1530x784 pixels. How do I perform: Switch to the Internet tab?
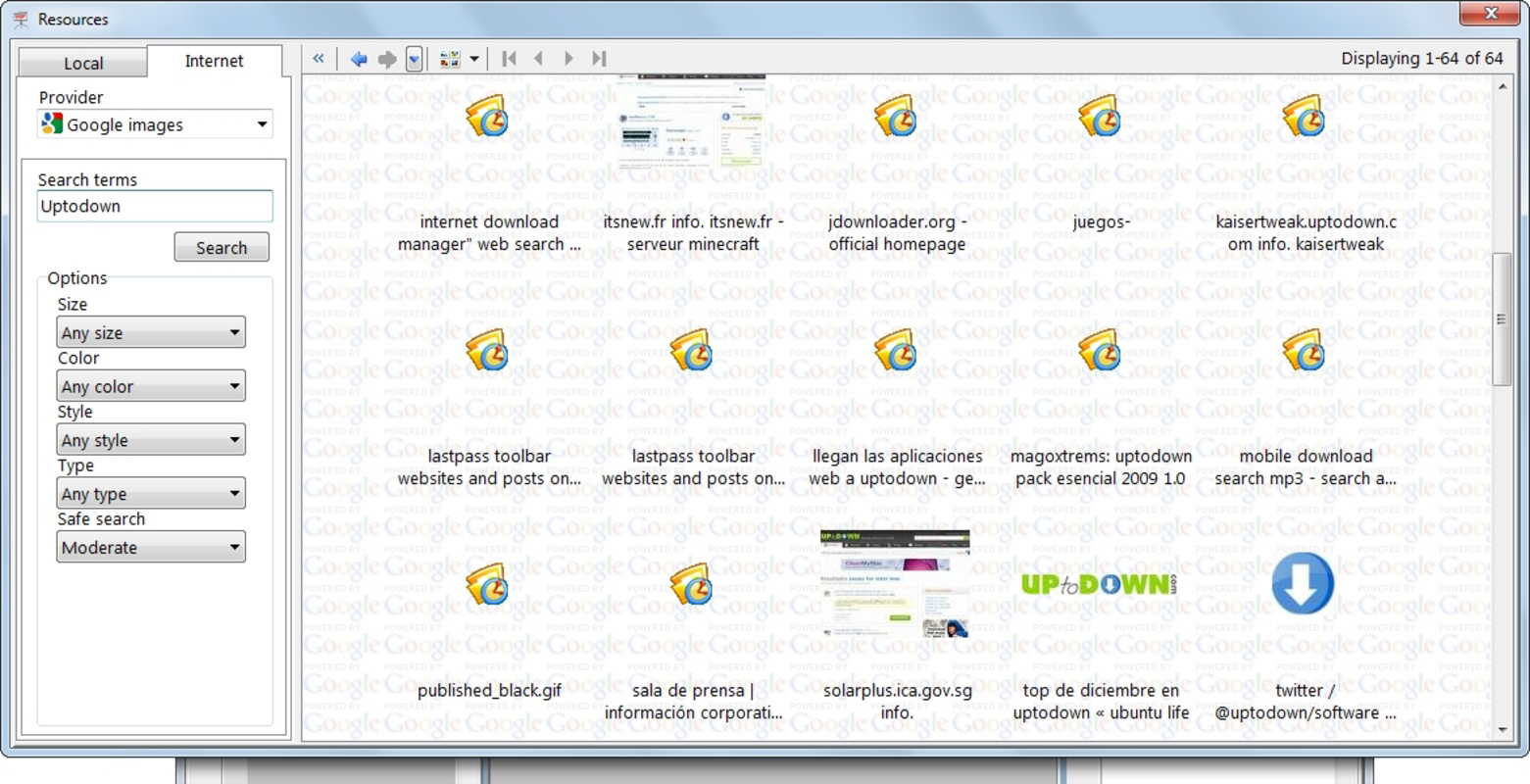pos(214,61)
